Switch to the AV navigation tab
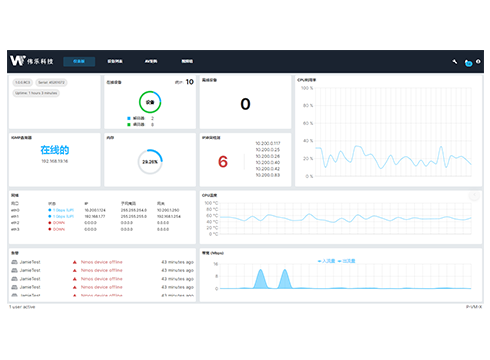 point(151,61)
